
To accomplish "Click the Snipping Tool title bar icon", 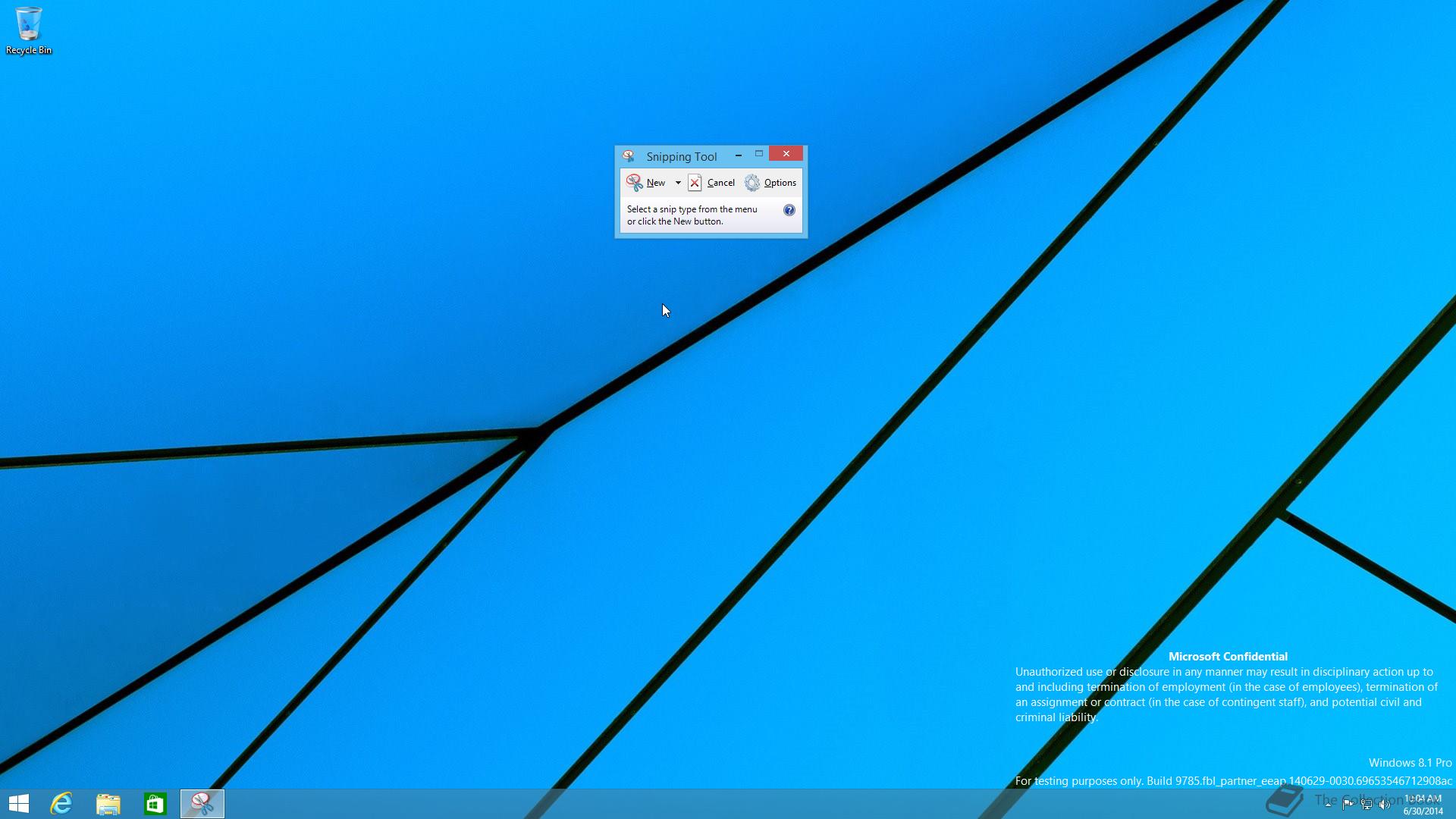I will point(628,156).
